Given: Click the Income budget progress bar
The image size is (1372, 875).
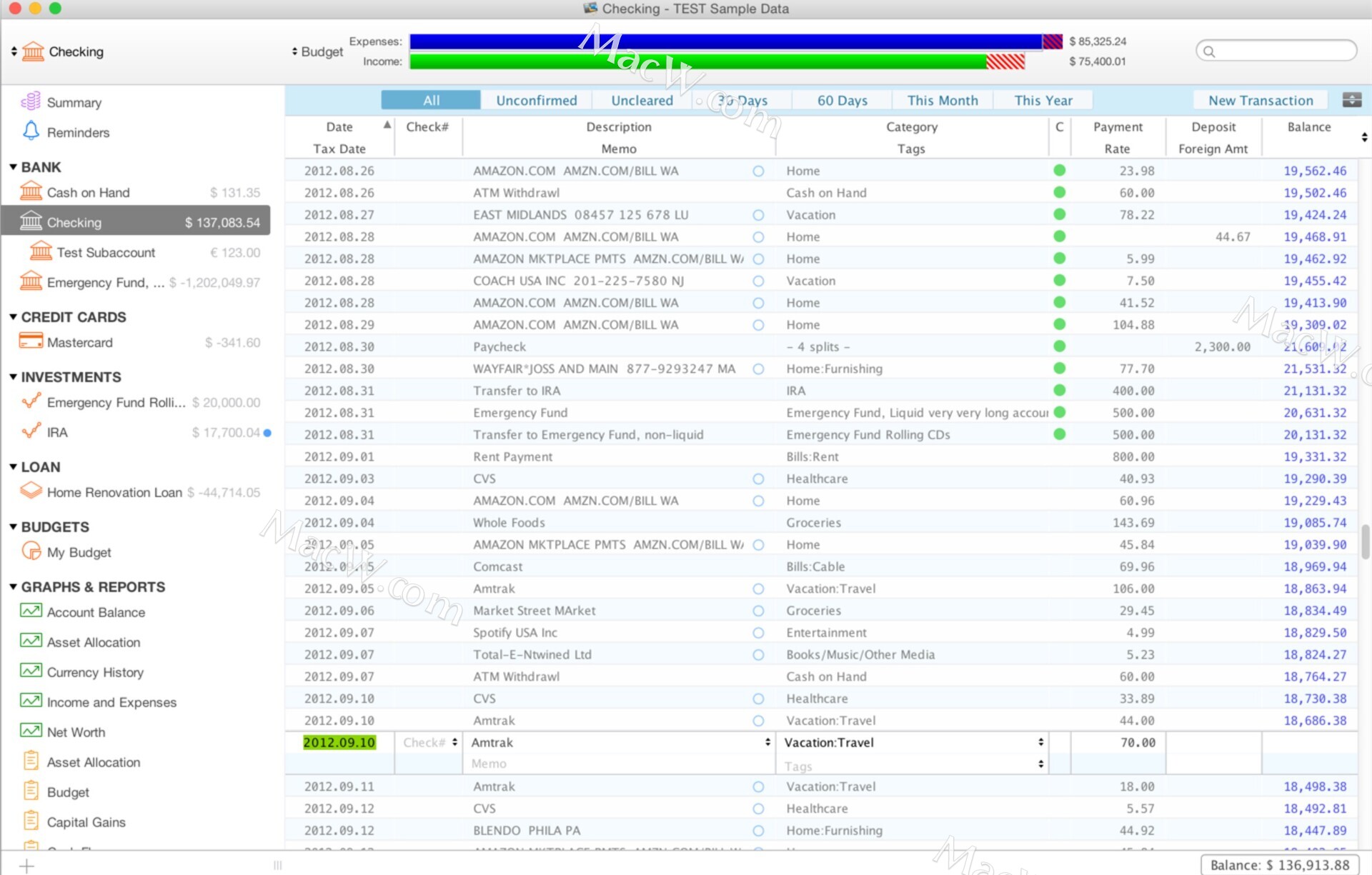Looking at the screenshot, I should 717,61.
